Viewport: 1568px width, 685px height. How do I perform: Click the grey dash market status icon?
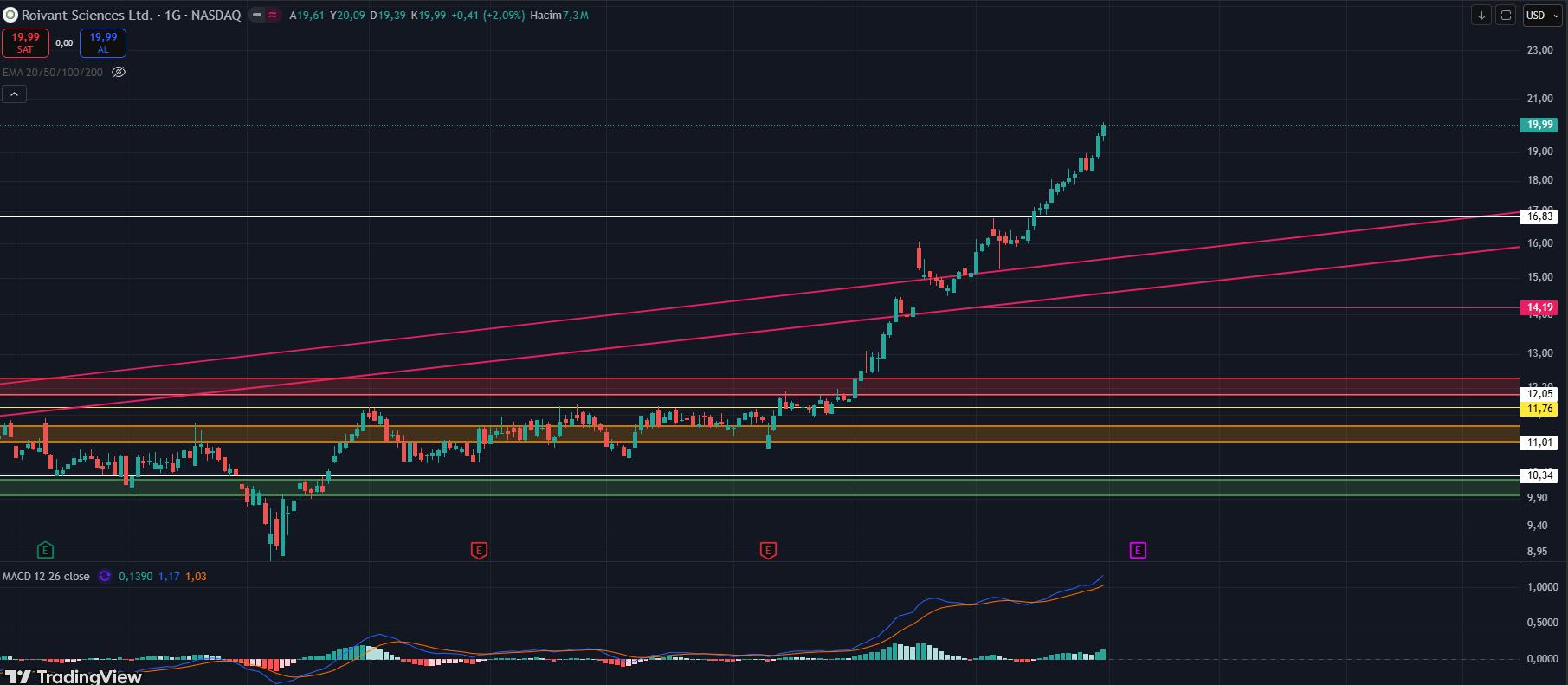(x=257, y=15)
